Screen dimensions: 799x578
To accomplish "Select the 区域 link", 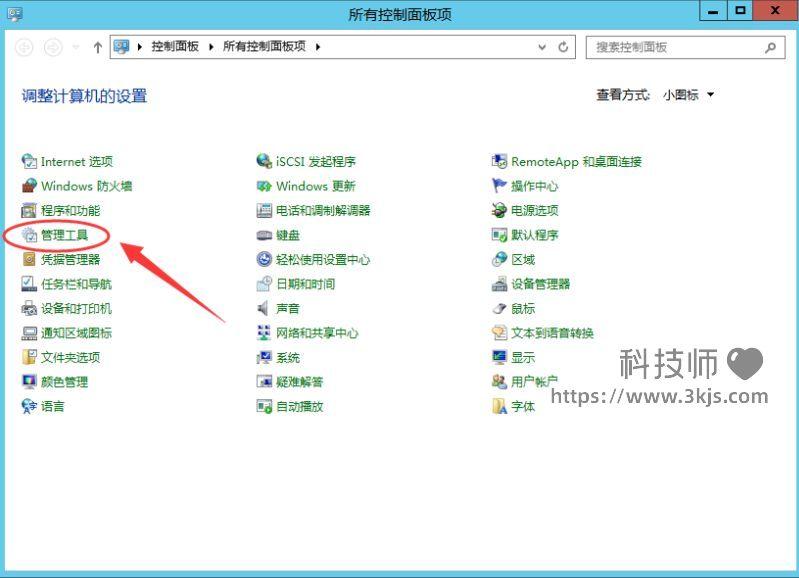I will pos(523,259).
